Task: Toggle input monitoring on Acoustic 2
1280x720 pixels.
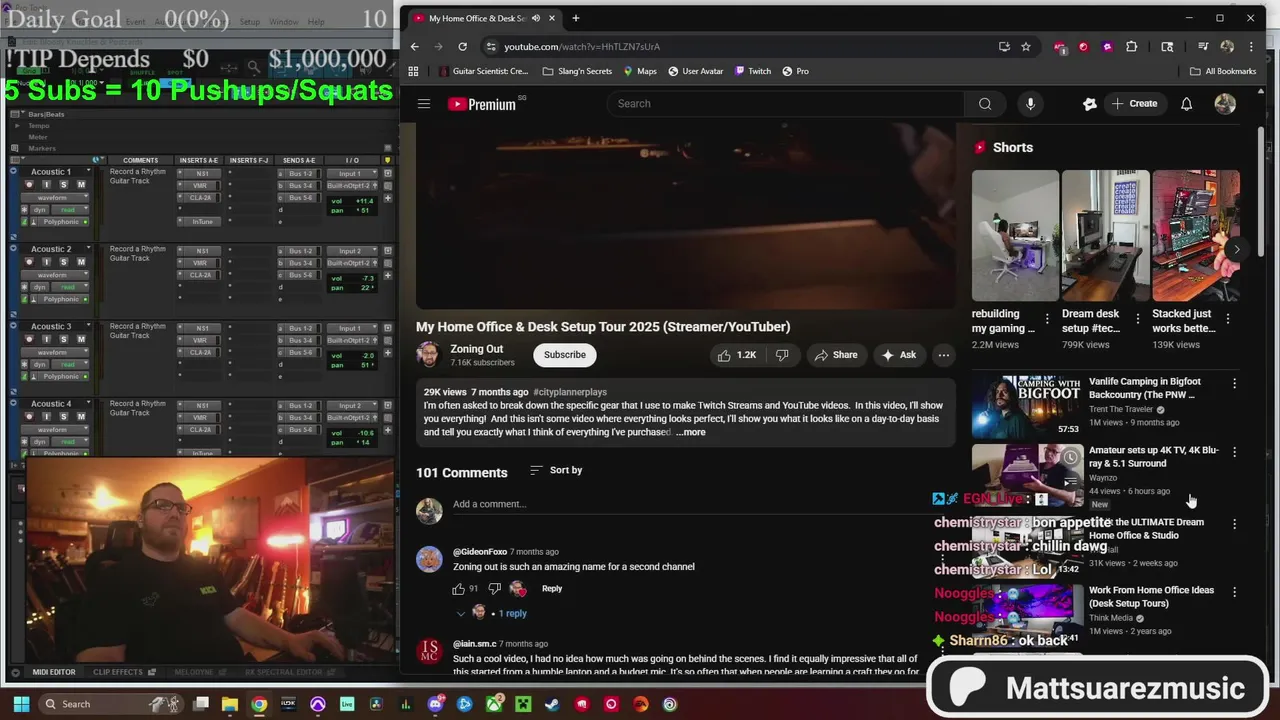Action: pyautogui.click(x=46, y=262)
